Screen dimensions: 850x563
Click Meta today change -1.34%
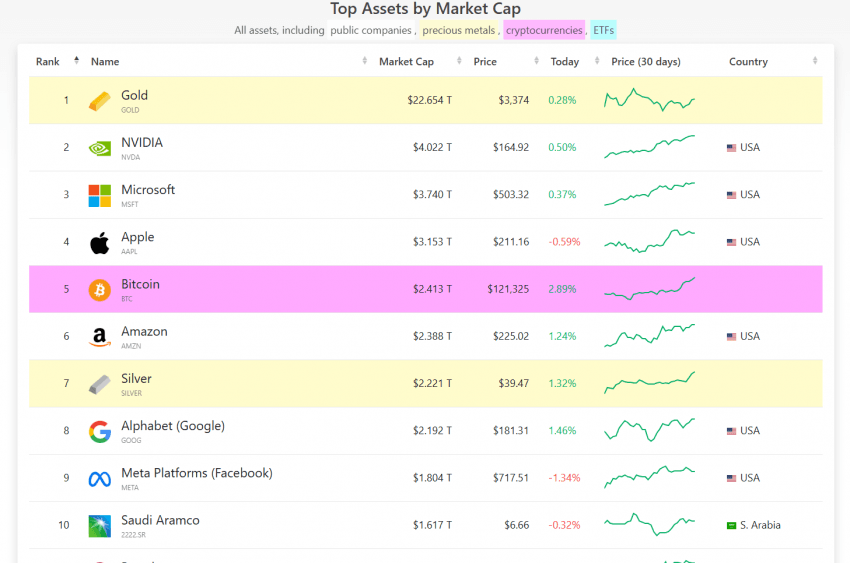(x=564, y=478)
